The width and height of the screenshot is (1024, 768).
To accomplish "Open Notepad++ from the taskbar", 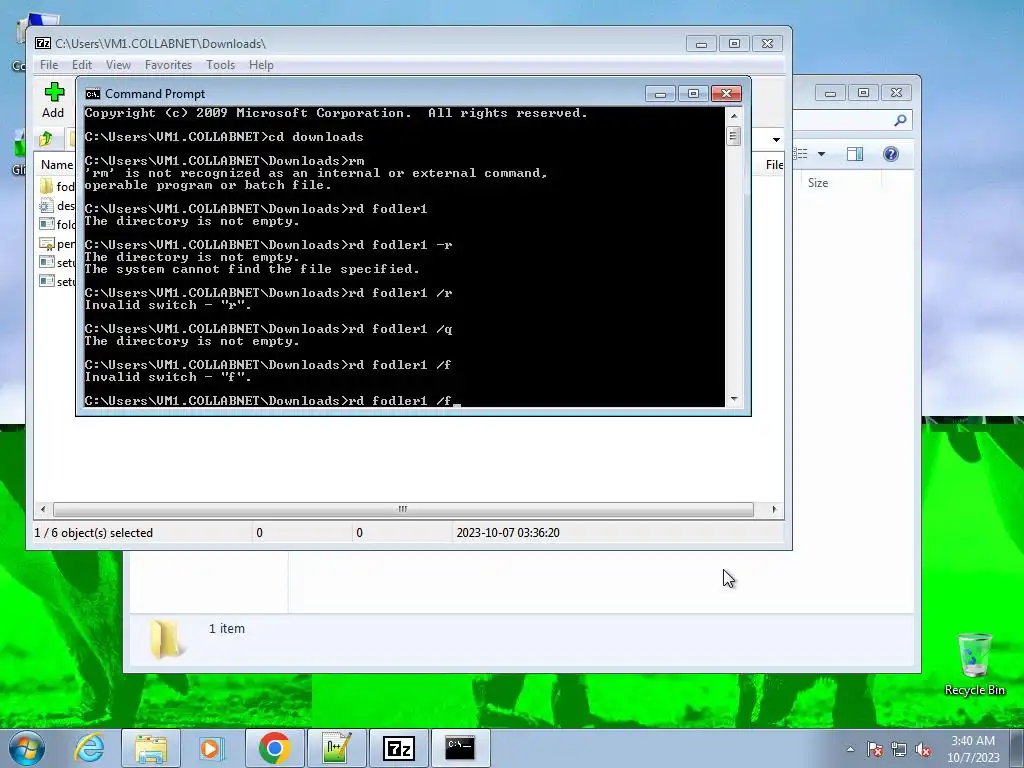I will [336, 748].
